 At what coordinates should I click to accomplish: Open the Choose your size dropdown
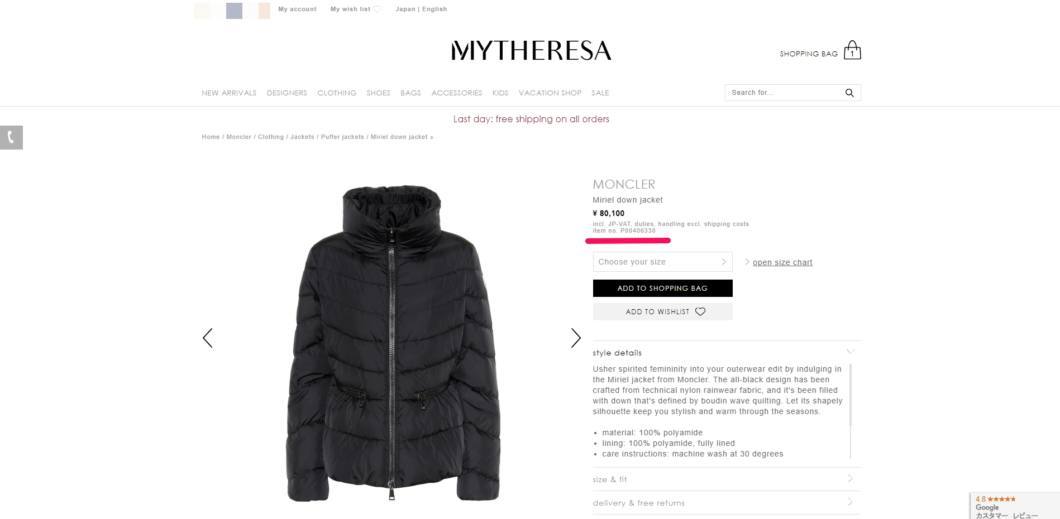coord(662,262)
